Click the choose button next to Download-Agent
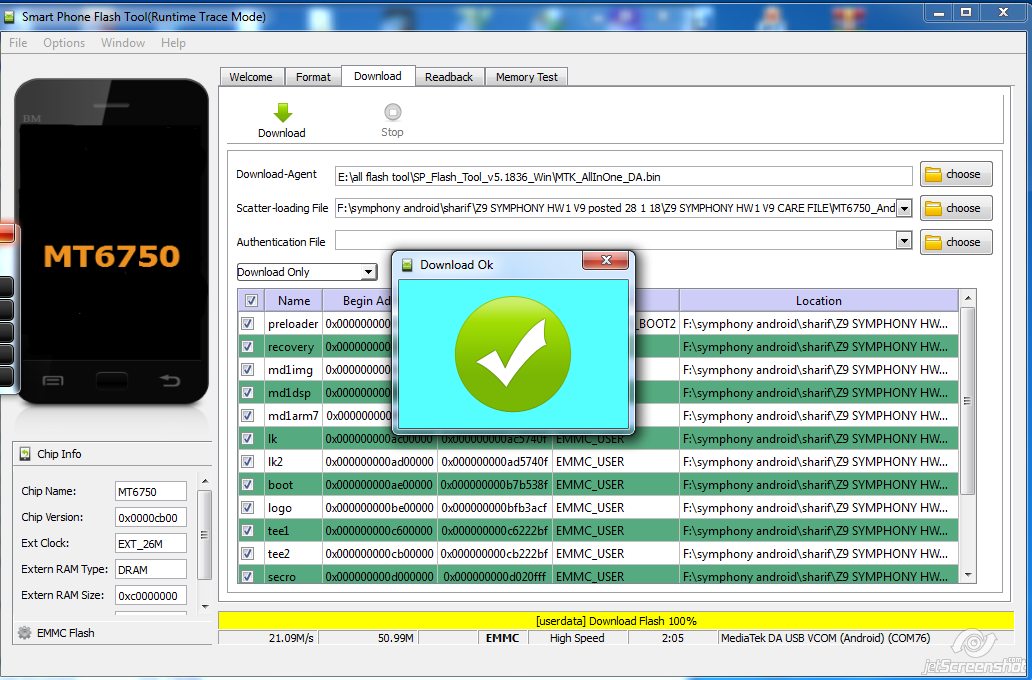Screen dimensions: 1032x680 [955, 174]
